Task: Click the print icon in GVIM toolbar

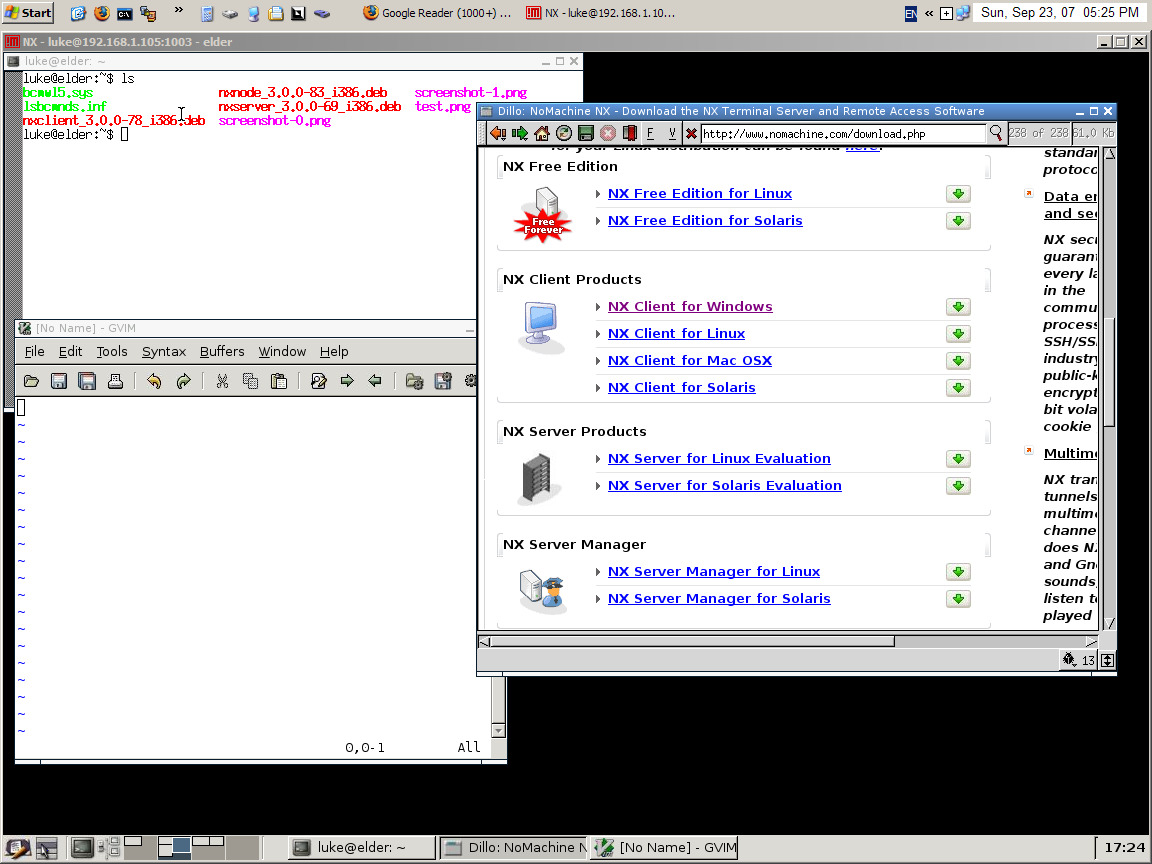Action: [115, 381]
